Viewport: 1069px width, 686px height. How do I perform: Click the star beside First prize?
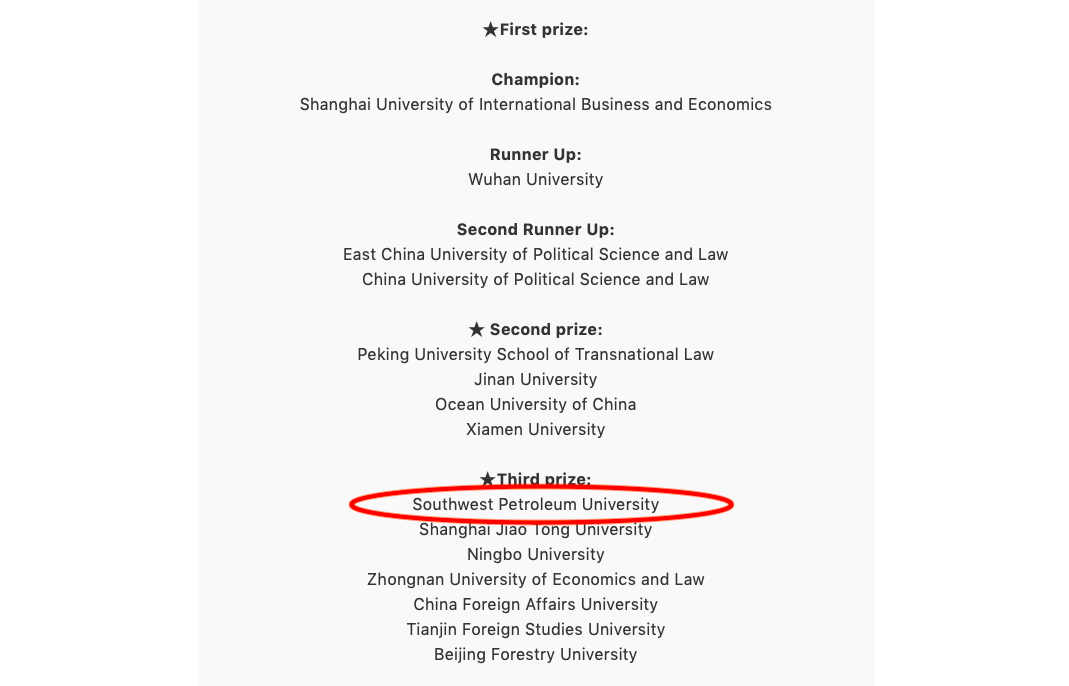tap(490, 30)
